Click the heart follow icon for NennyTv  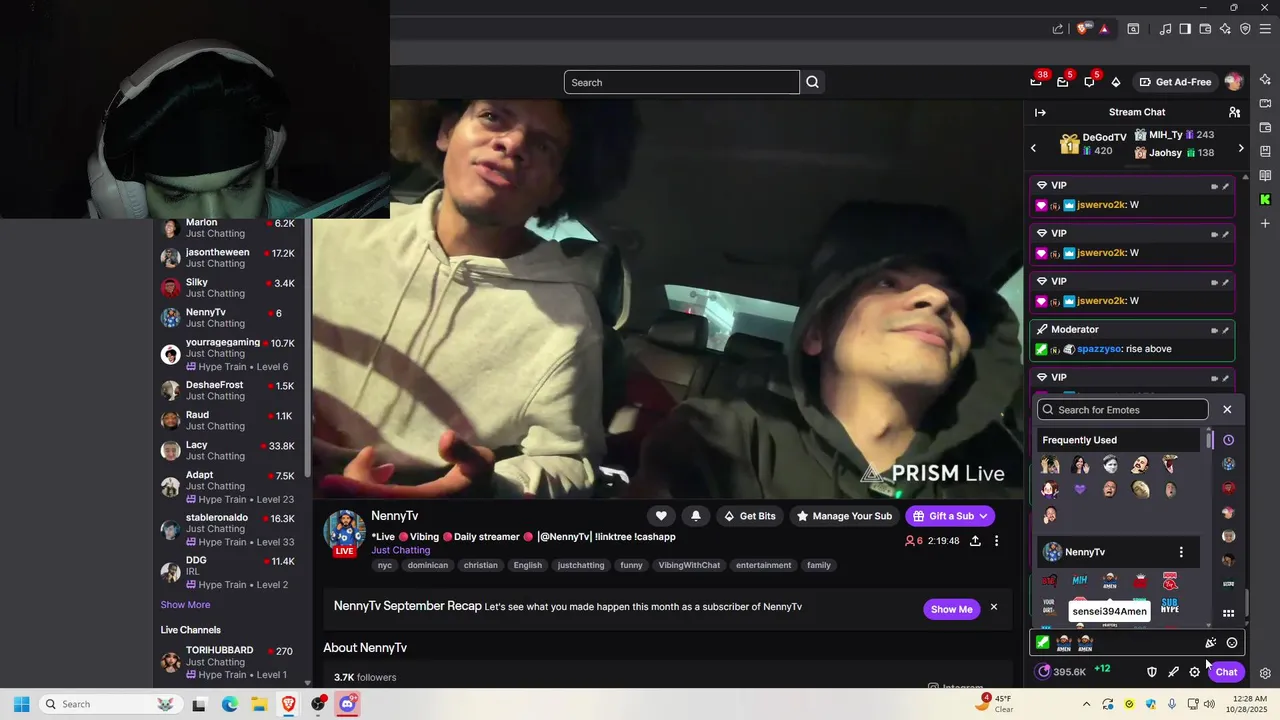click(x=661, y=516)
